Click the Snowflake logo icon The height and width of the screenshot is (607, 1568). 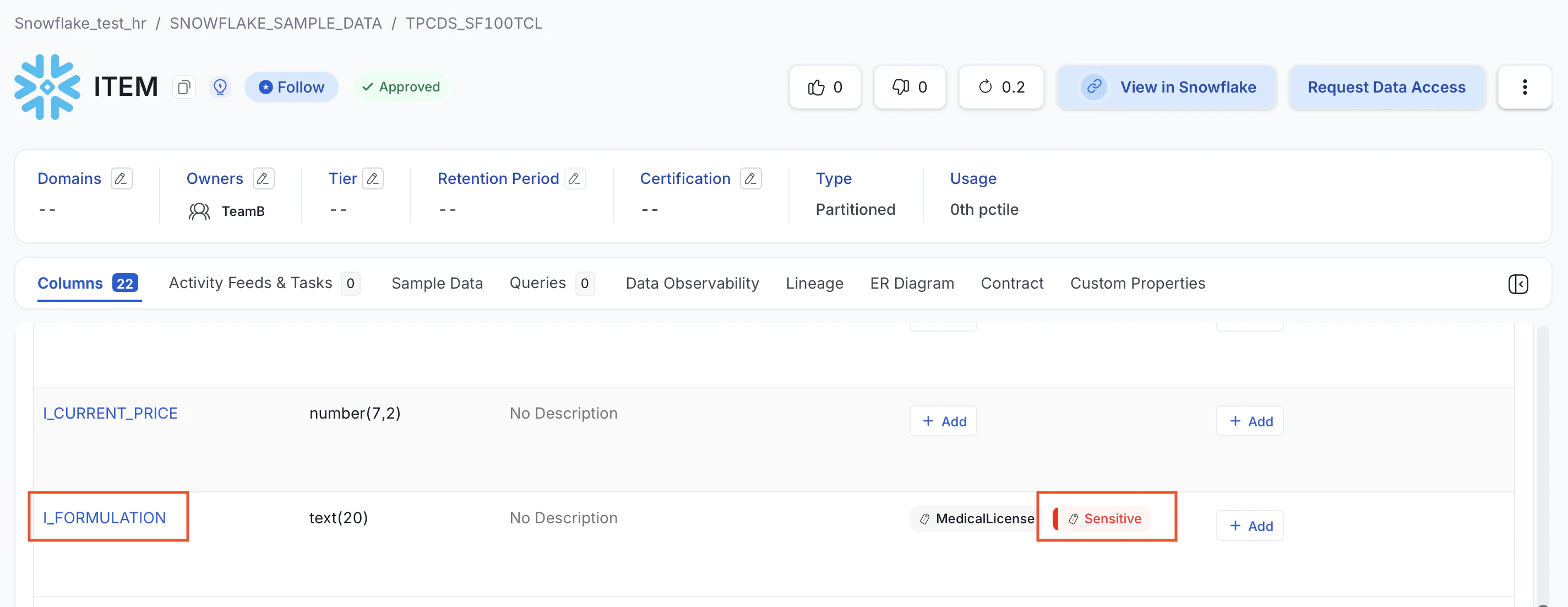(47, 87)
